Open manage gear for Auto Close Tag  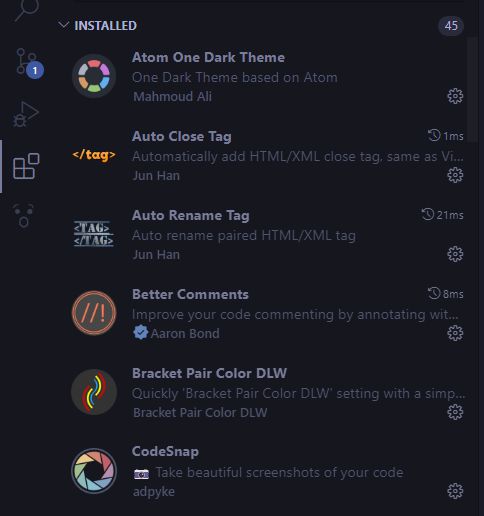[x=455, y=175]
